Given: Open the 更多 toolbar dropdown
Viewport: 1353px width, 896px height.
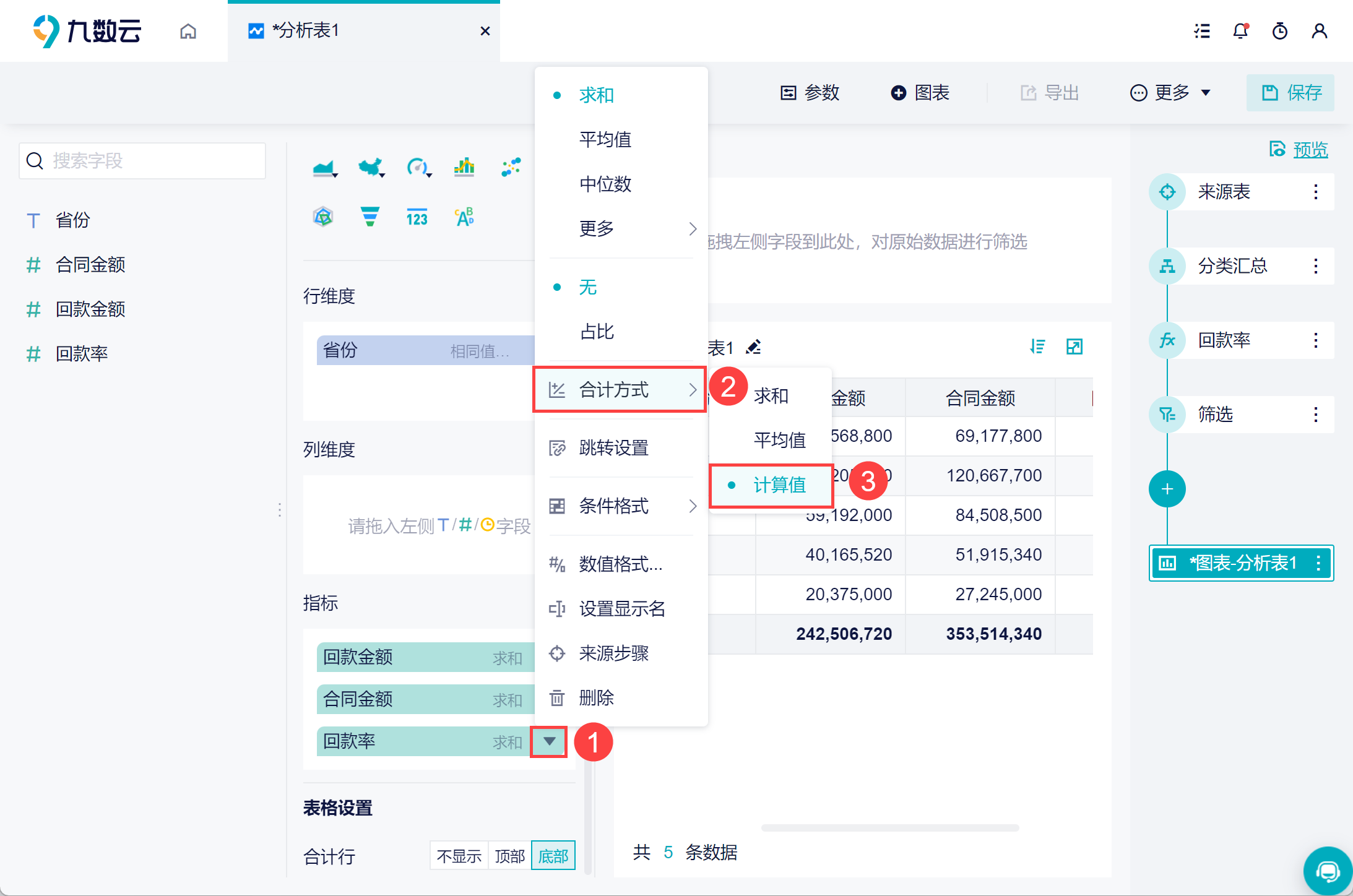Looking at the screenshot, I should point(1170,93).
